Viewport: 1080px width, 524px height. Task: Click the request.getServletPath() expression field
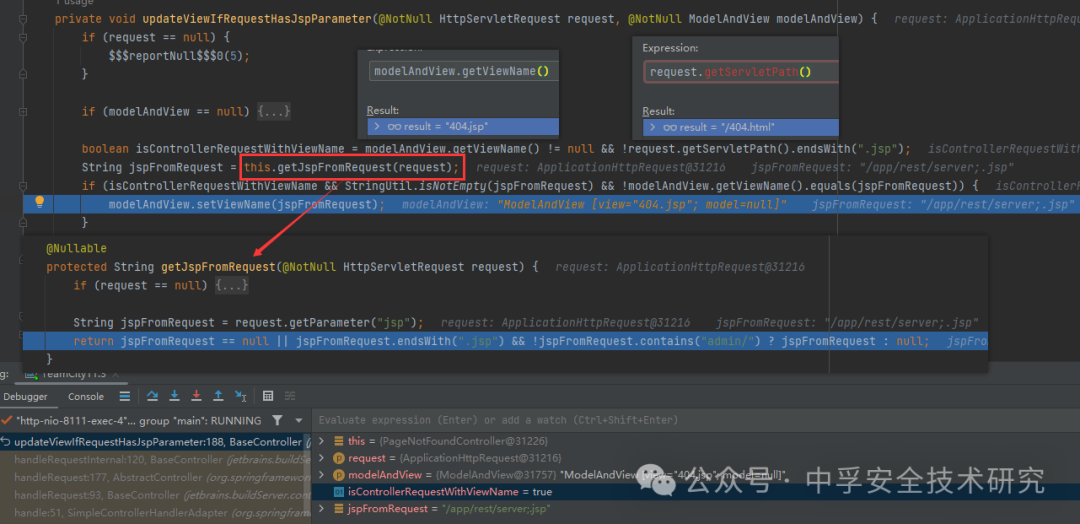click(741, 72)
